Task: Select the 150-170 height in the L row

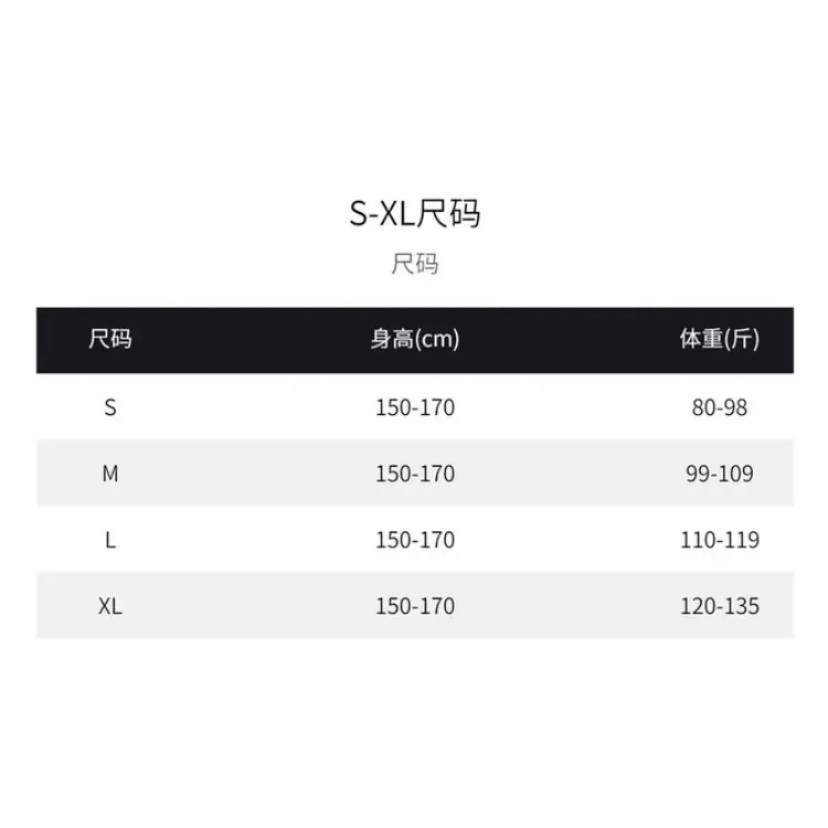Action: pyautogui.click(x=414, y=540)
